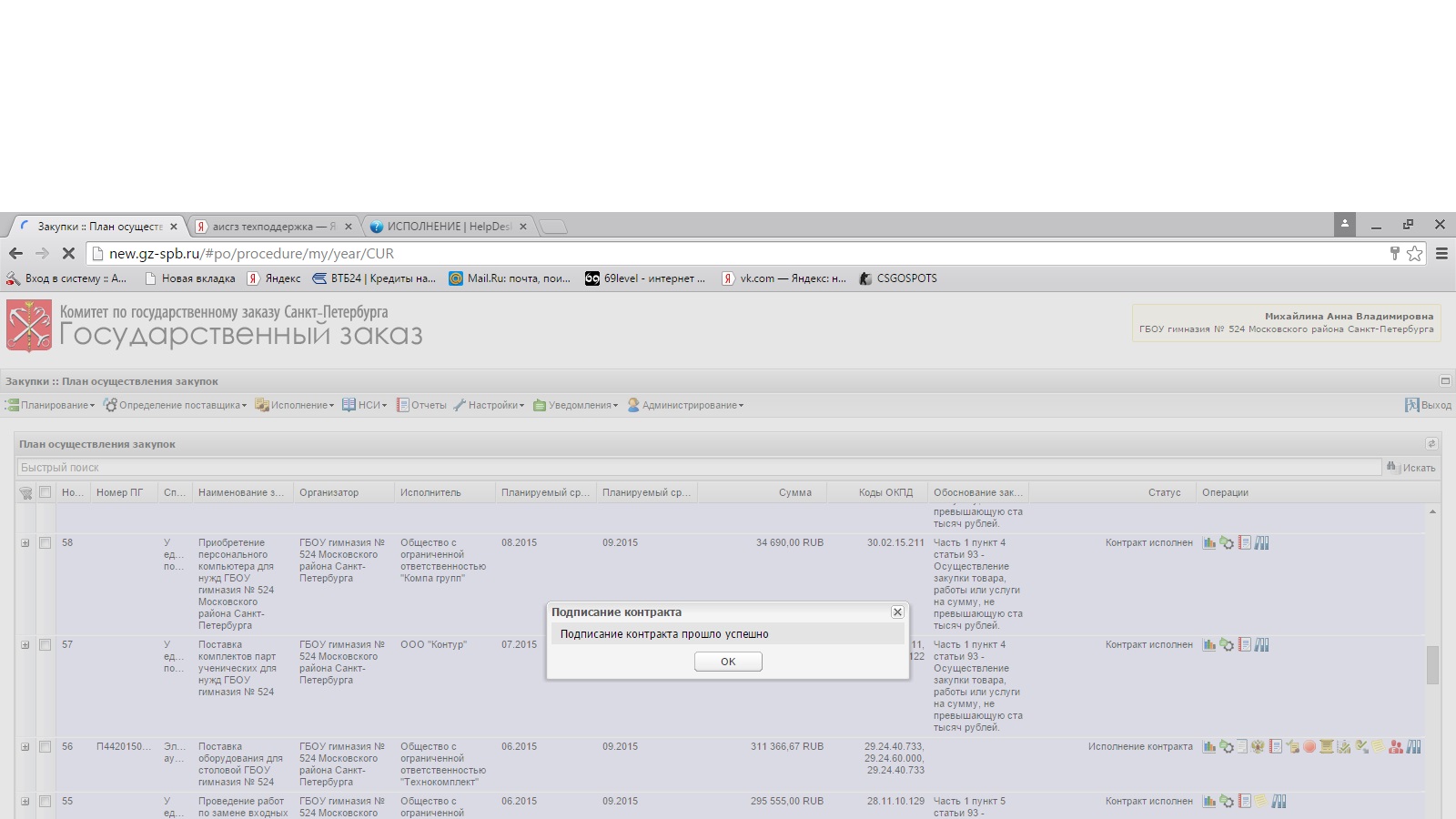The height and width of the screenshot is (819, 1456).
Task: Open the binders archive icon for row 56
Action: coord(1413,747)
